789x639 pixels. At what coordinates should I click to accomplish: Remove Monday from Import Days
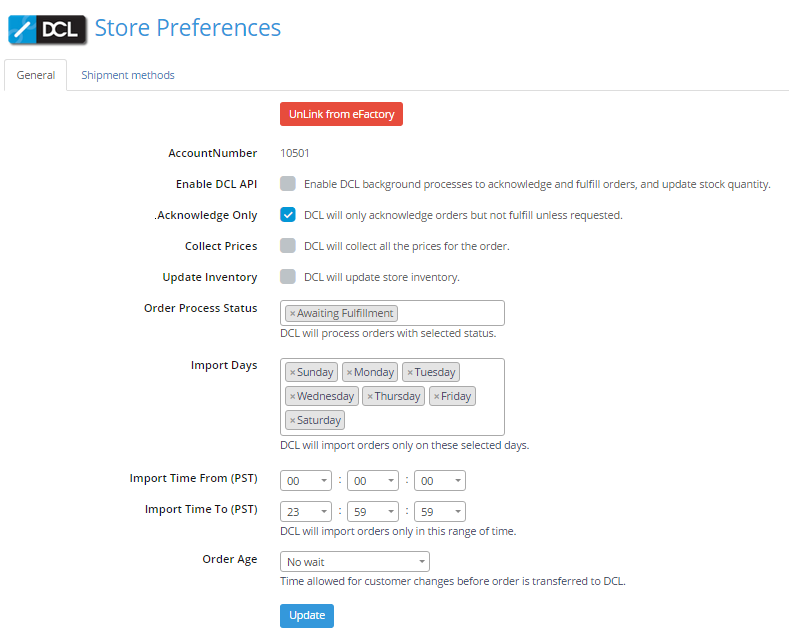pos(349,372)
